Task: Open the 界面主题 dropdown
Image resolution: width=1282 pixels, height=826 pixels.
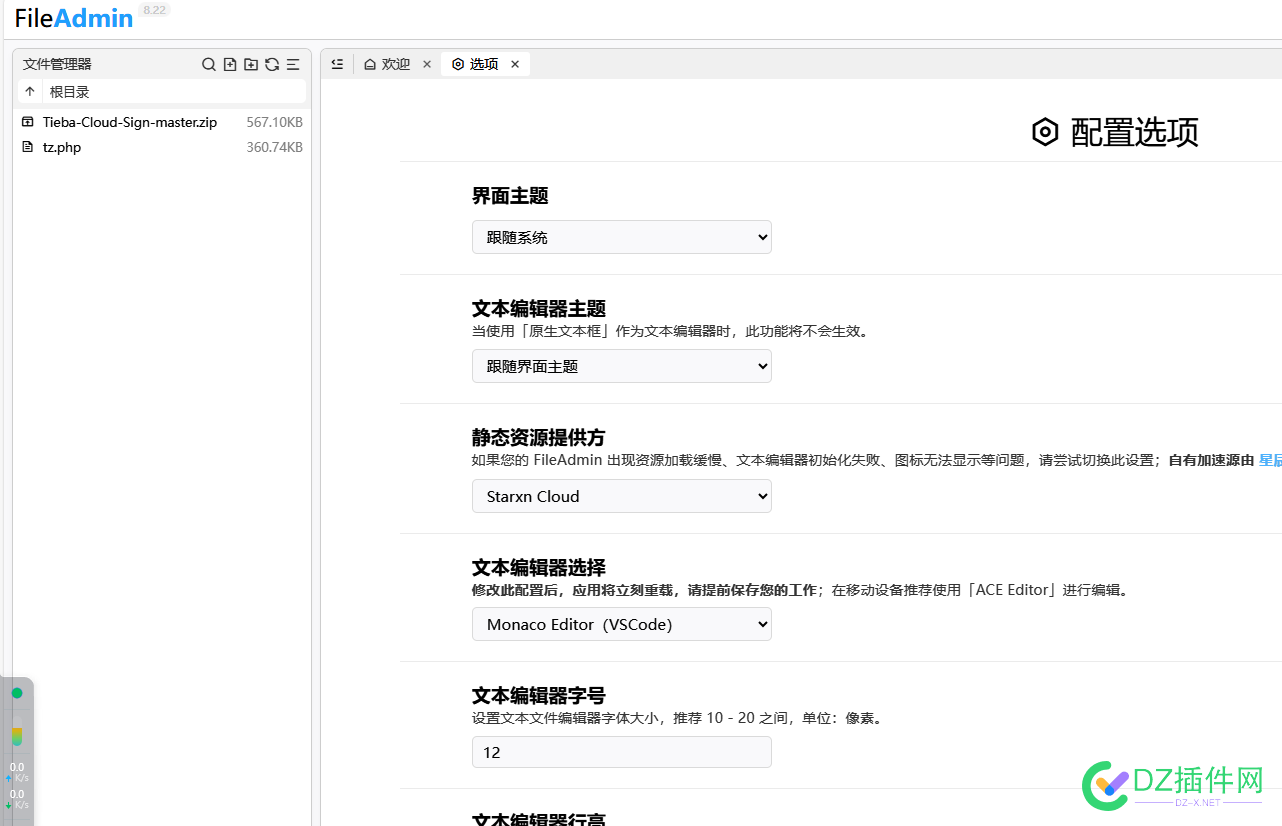Action: pyautogui.click(x=622, y=237)
